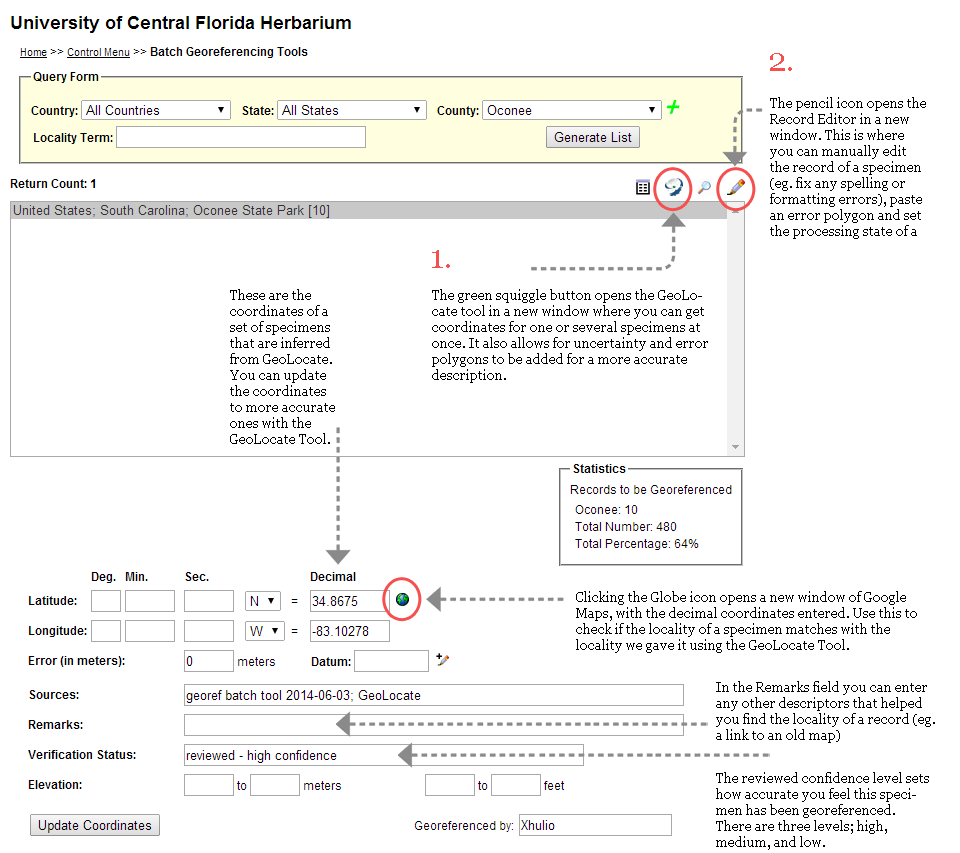Image resolution: width=960 pixels, height=853 pixels.
Task: Expand the Country dropdown
Action: click(156, 111)
